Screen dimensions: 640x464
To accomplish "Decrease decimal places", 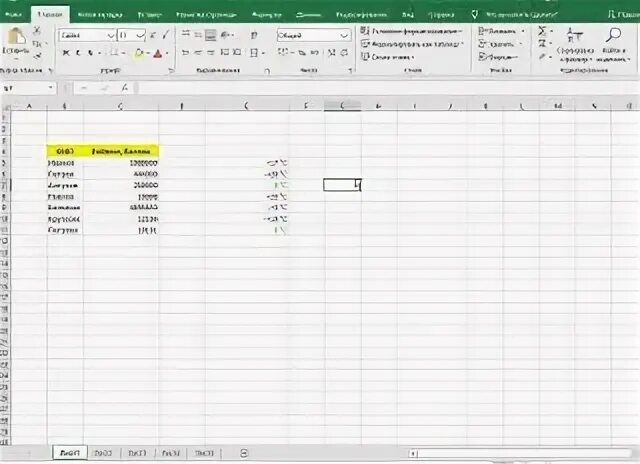I will point(344,52).
